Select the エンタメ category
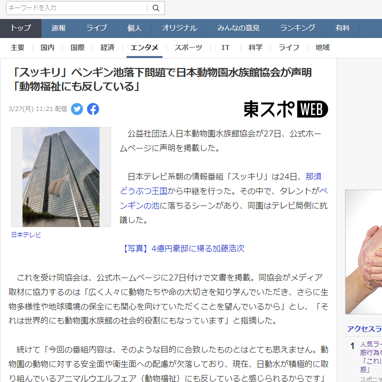The width and height of the screenshot is (382, 382). [144, 48]
